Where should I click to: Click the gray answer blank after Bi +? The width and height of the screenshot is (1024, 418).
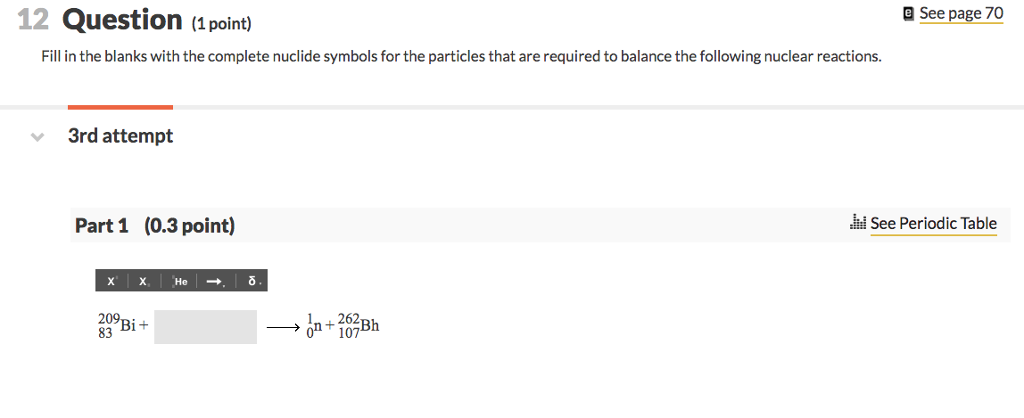206,327
